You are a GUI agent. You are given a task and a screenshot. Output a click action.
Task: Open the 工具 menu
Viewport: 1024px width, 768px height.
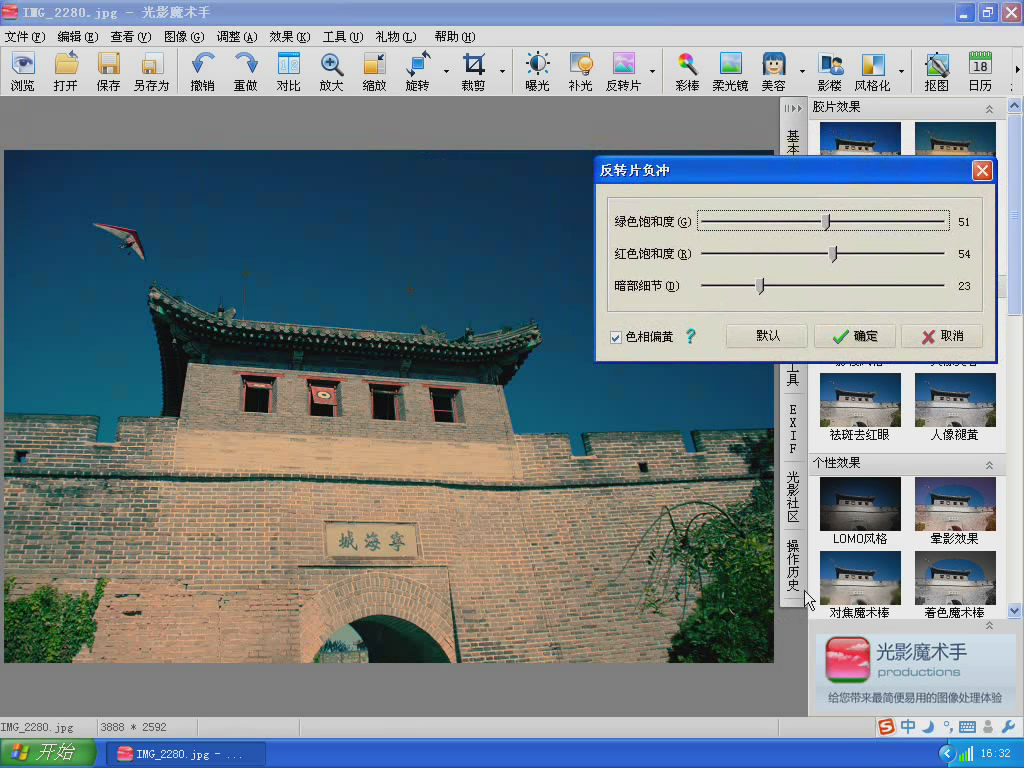click(x=343, y=37)
